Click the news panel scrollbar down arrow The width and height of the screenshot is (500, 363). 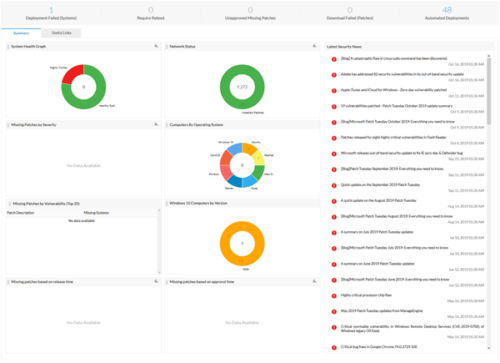489,348
